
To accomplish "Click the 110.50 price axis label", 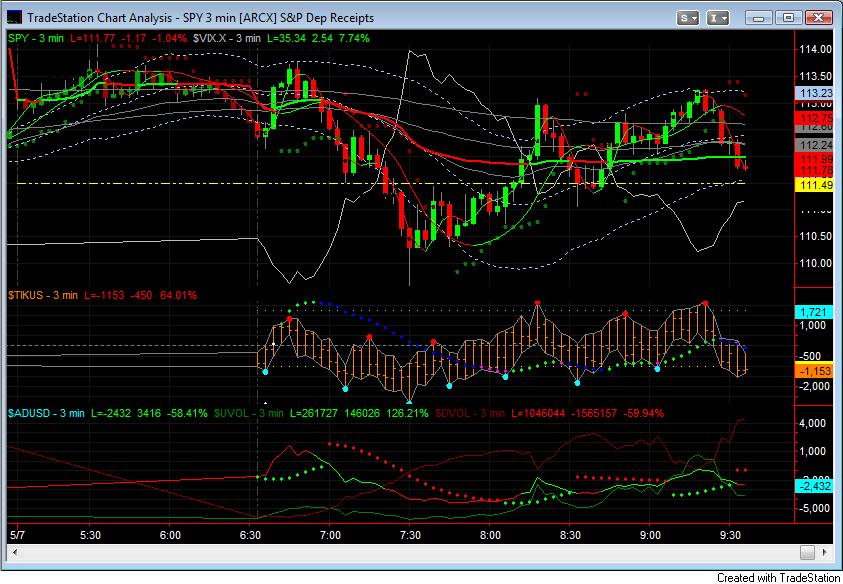I will 816,236.
